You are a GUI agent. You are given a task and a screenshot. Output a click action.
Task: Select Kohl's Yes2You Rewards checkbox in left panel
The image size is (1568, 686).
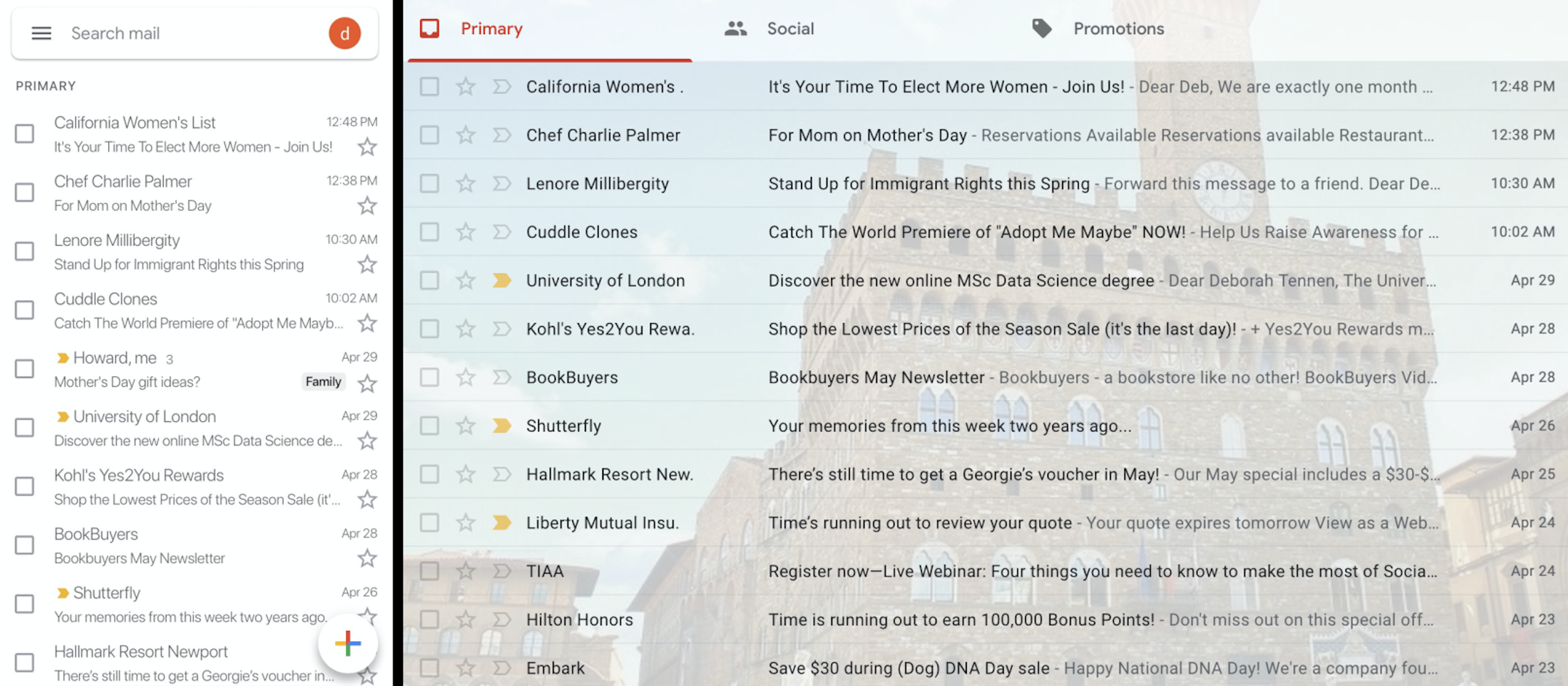(x=24, y=486)
